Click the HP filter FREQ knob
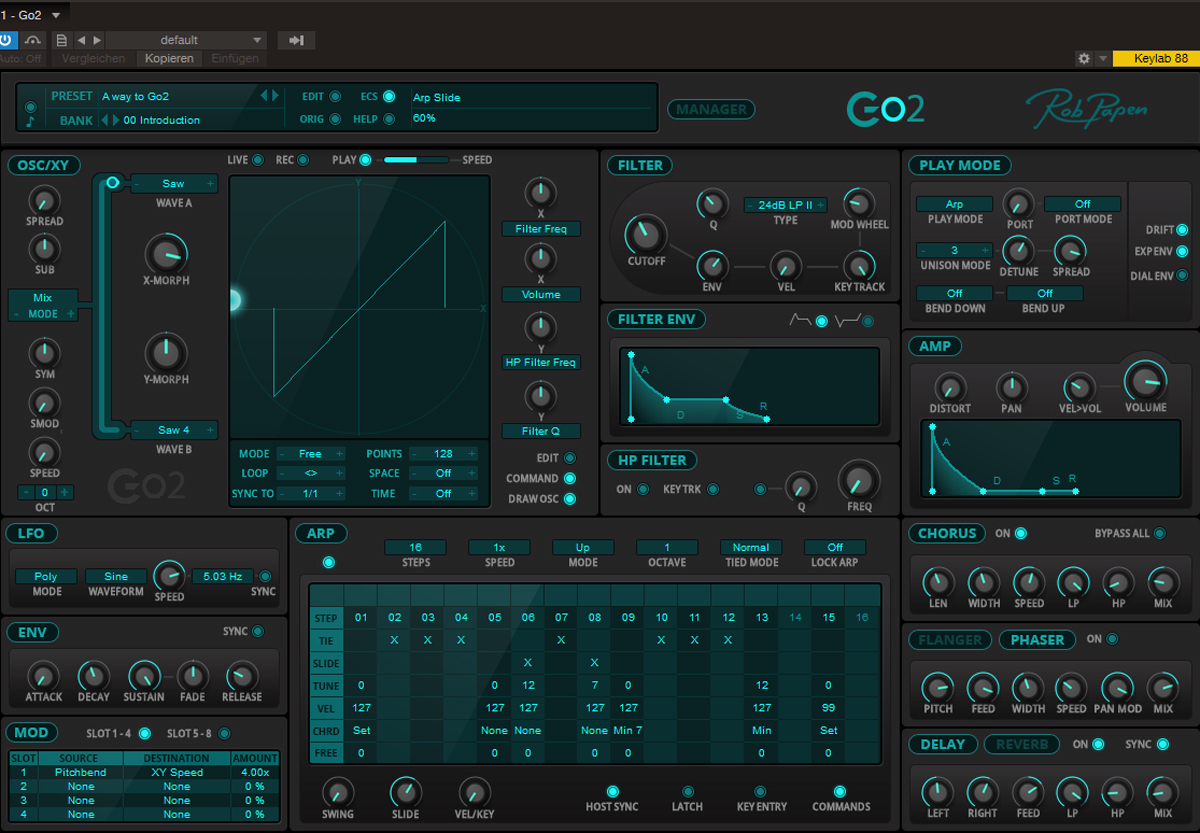The height and width of the screenshot is (833, 1200). tap(859, 481)
